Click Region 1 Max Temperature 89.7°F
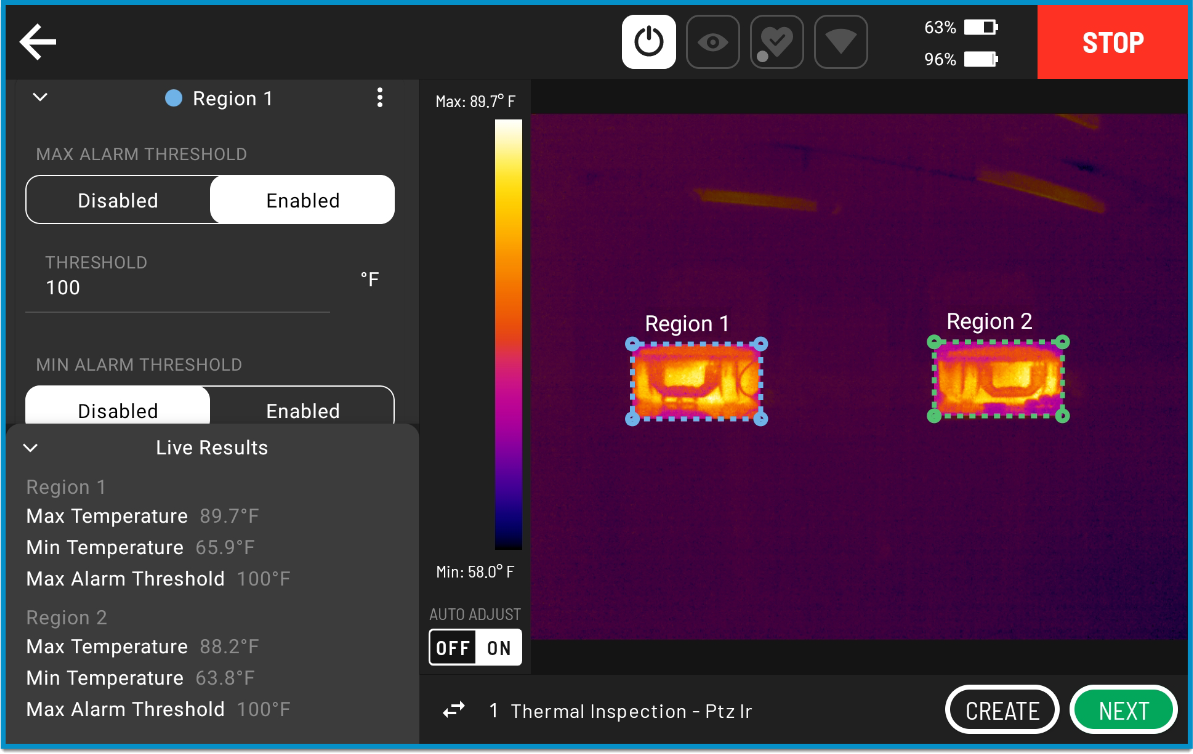Image resolution: width=1193 pixels, height=754 pixels. pos(142,516)
